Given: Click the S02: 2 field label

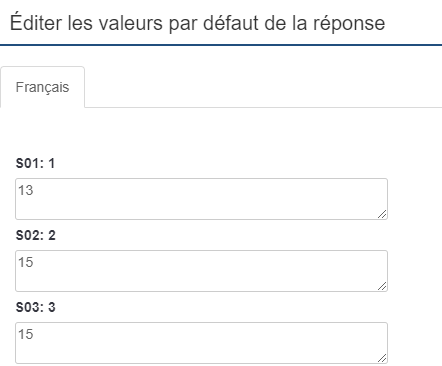Looking at the screenshot, I should 36,236.
